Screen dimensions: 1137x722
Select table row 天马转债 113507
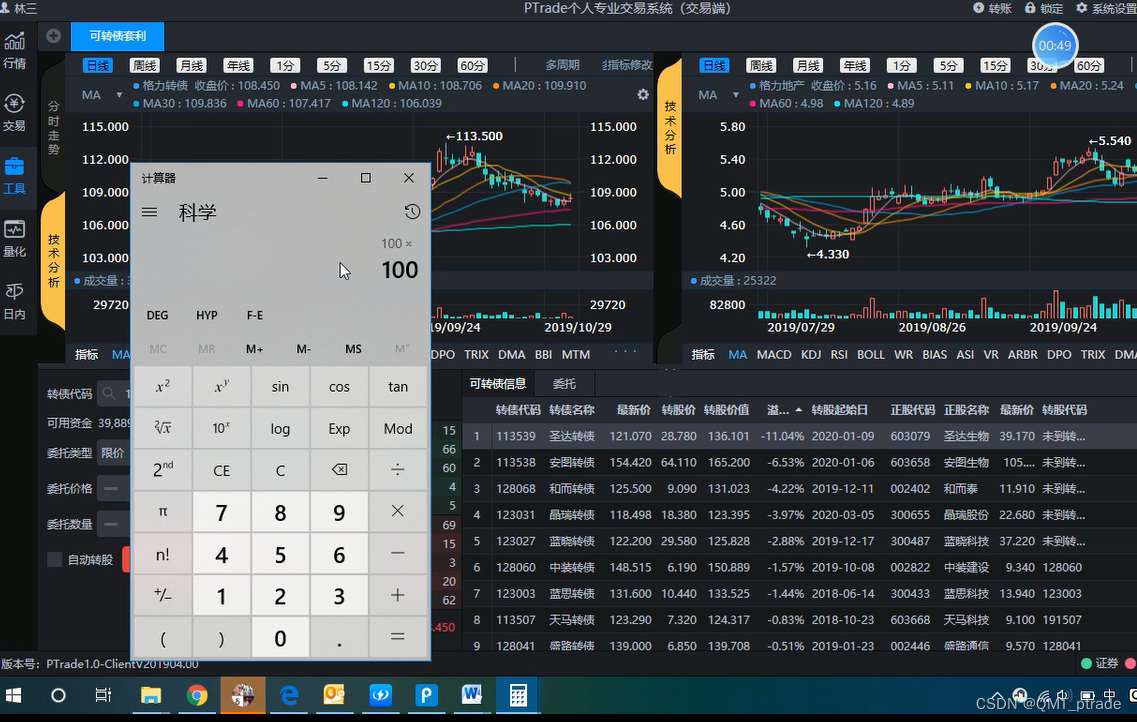[x=800, y=620]
